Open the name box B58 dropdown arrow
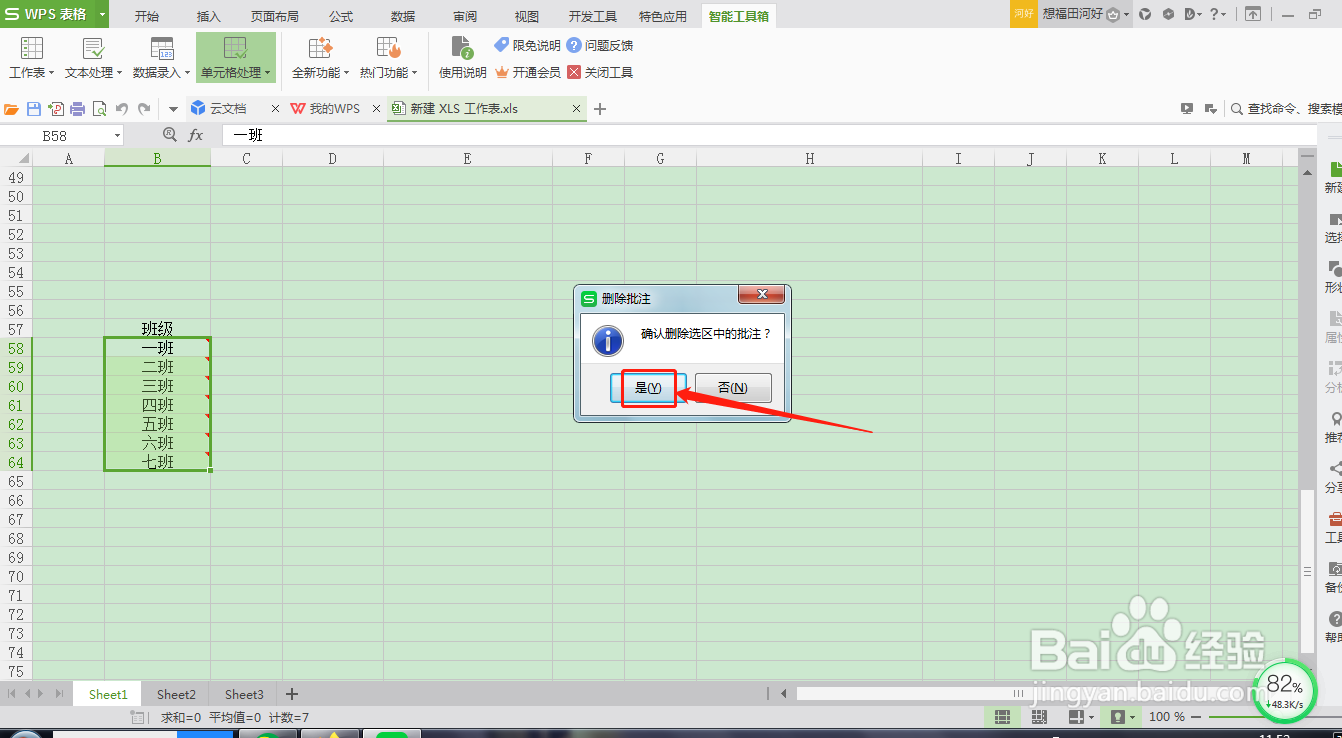1342x738 pixels. point(117,135)
